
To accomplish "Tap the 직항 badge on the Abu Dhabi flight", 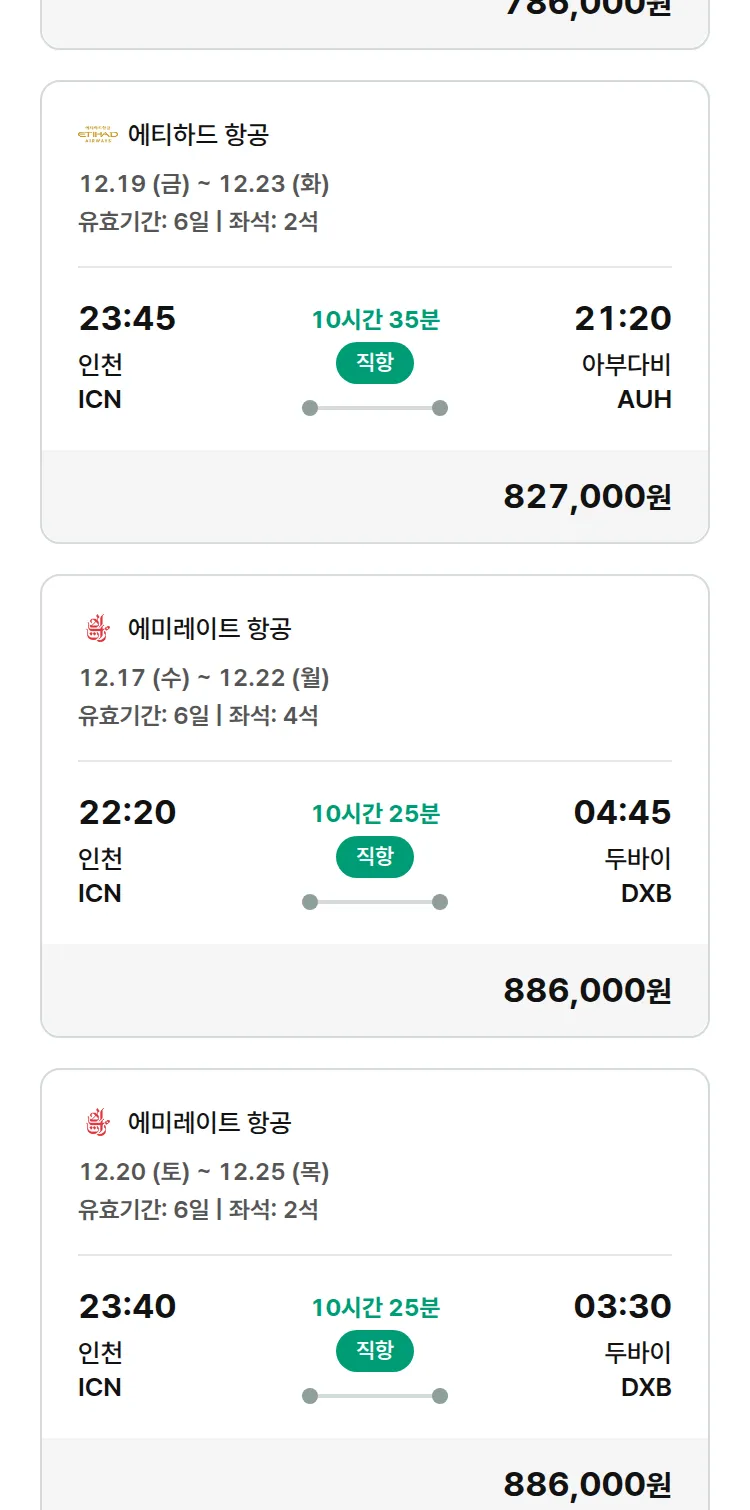I will tap(375, 363).
